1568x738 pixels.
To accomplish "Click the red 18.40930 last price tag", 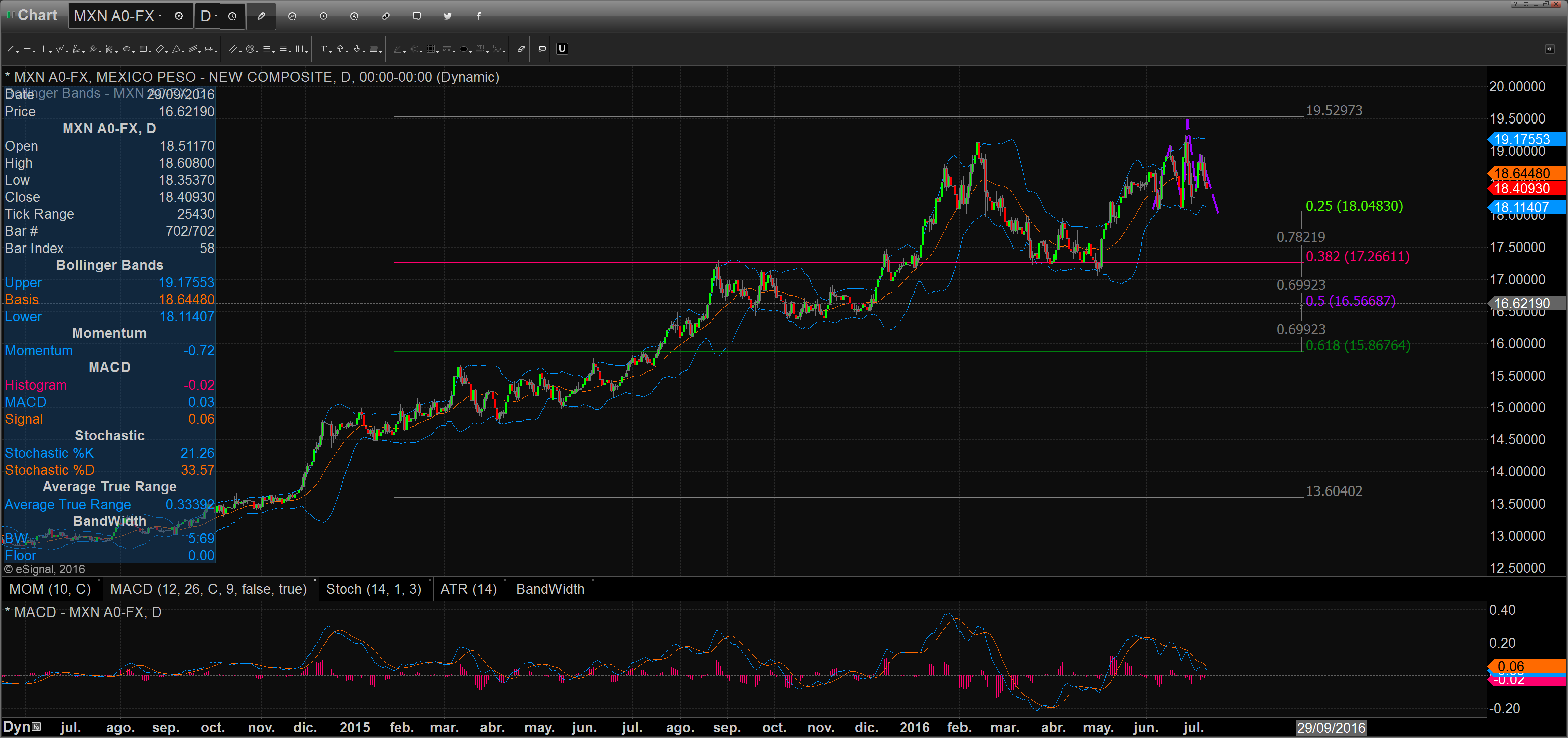I will click(1527, 189).
